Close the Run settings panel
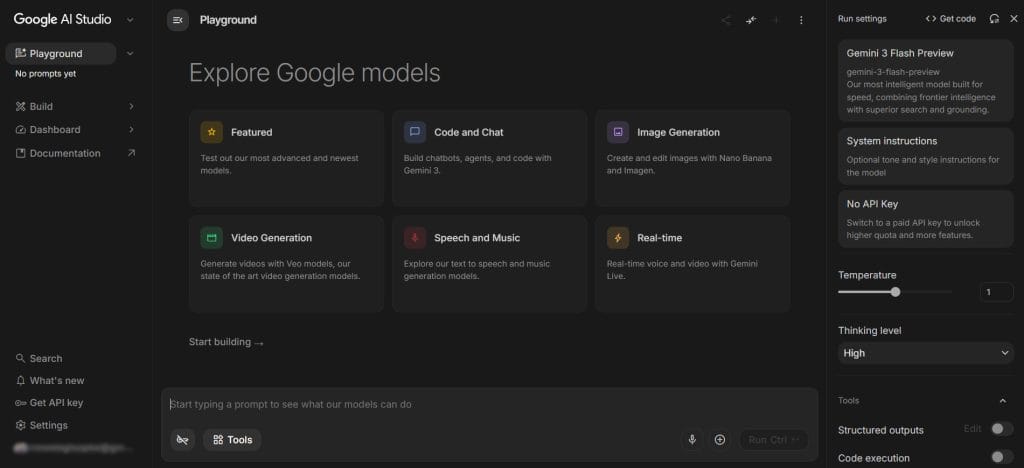1024x468 pixels. tap(1014, 19)
